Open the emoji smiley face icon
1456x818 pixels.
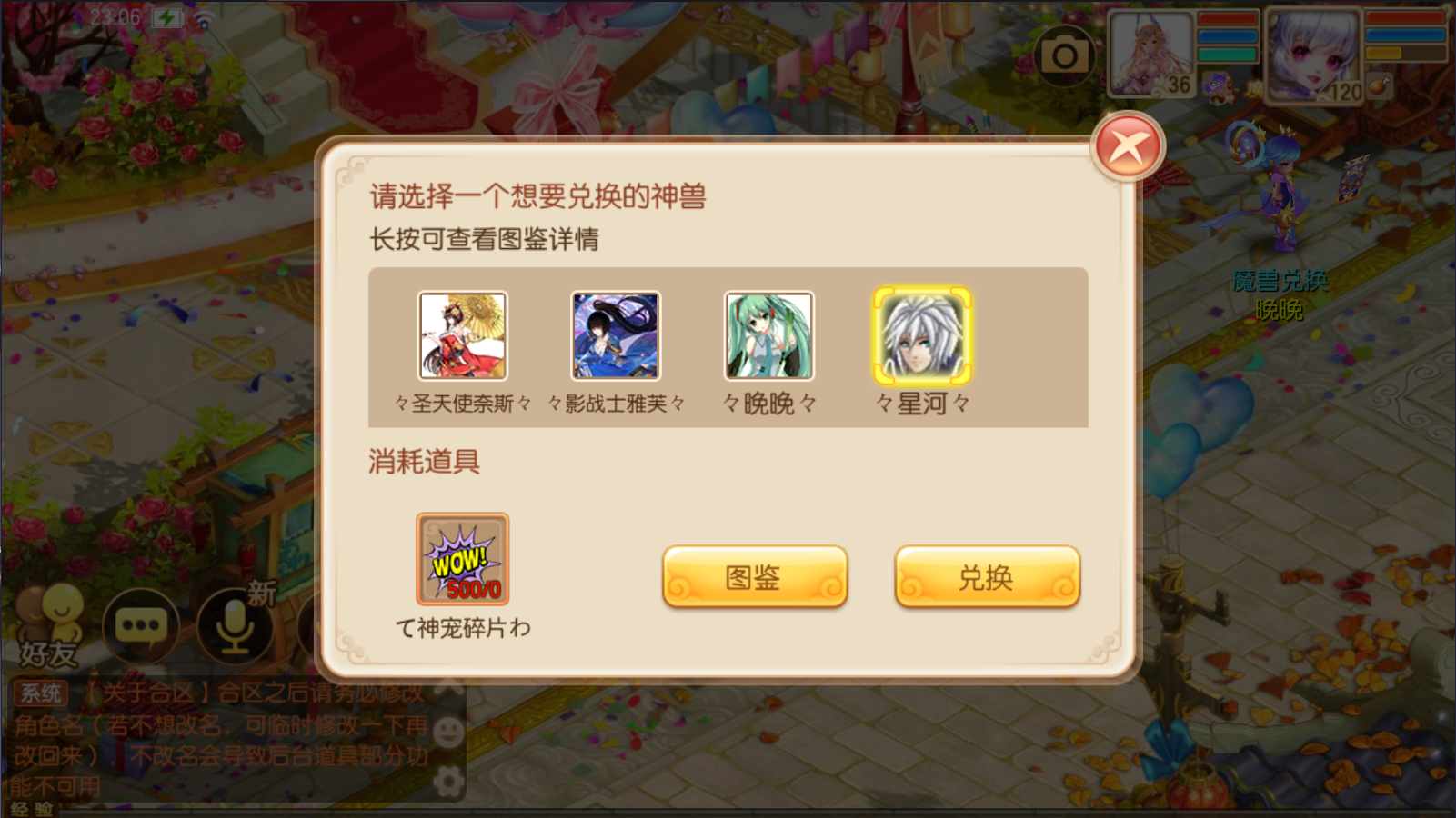point(447,731)
